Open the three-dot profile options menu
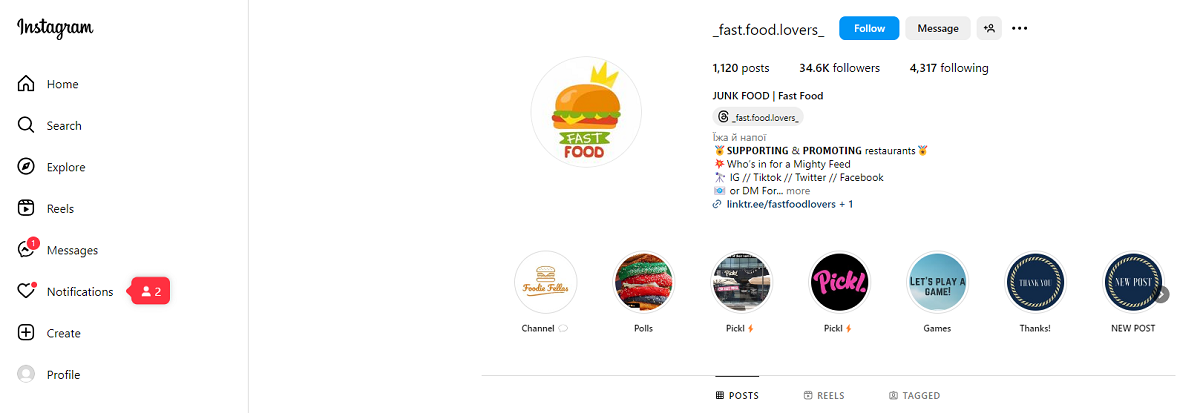 [1020, 28]
